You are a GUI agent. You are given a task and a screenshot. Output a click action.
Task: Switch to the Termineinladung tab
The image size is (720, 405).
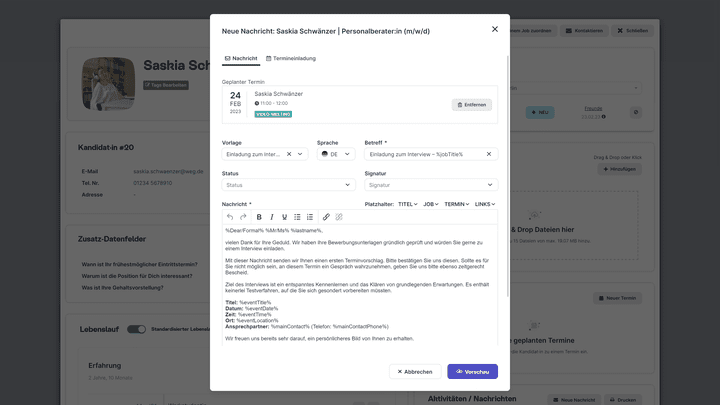290,58
